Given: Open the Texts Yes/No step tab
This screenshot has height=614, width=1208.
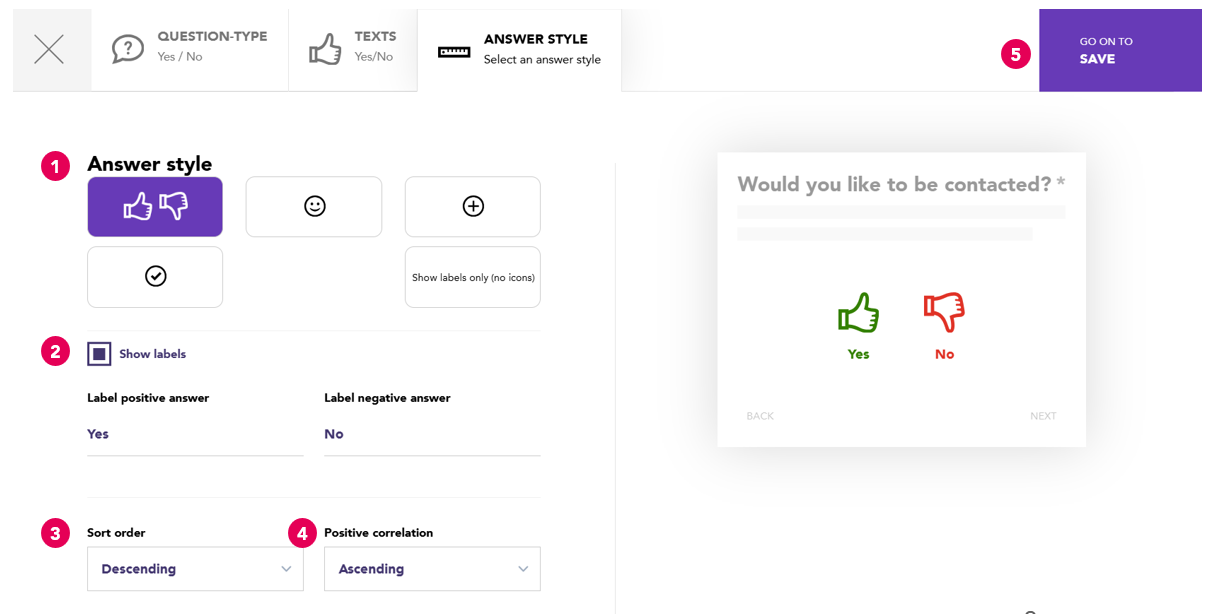Looking at the screenshot, I should pos(353,50).
